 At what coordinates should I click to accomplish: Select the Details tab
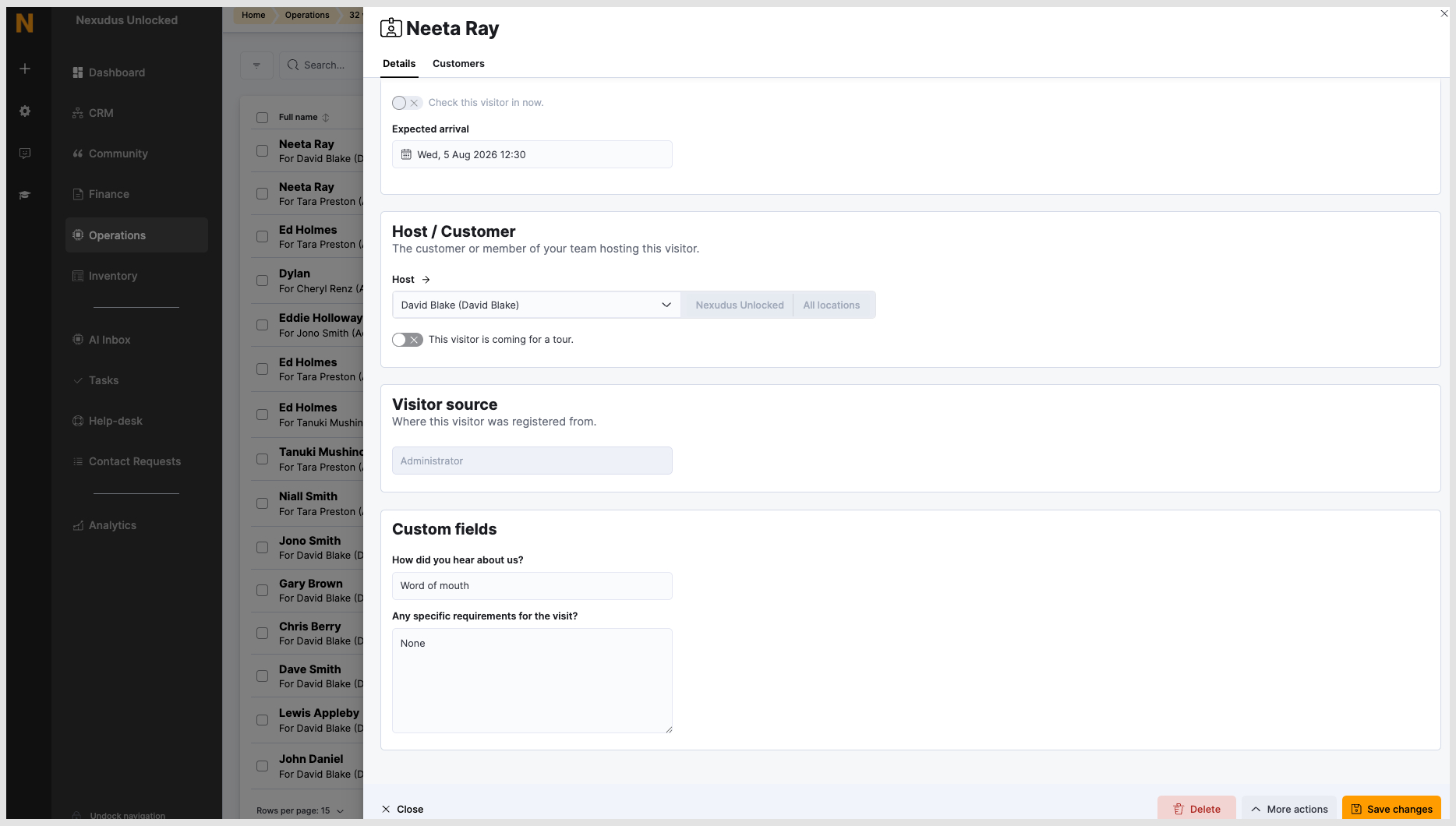[x=399, y=64]
